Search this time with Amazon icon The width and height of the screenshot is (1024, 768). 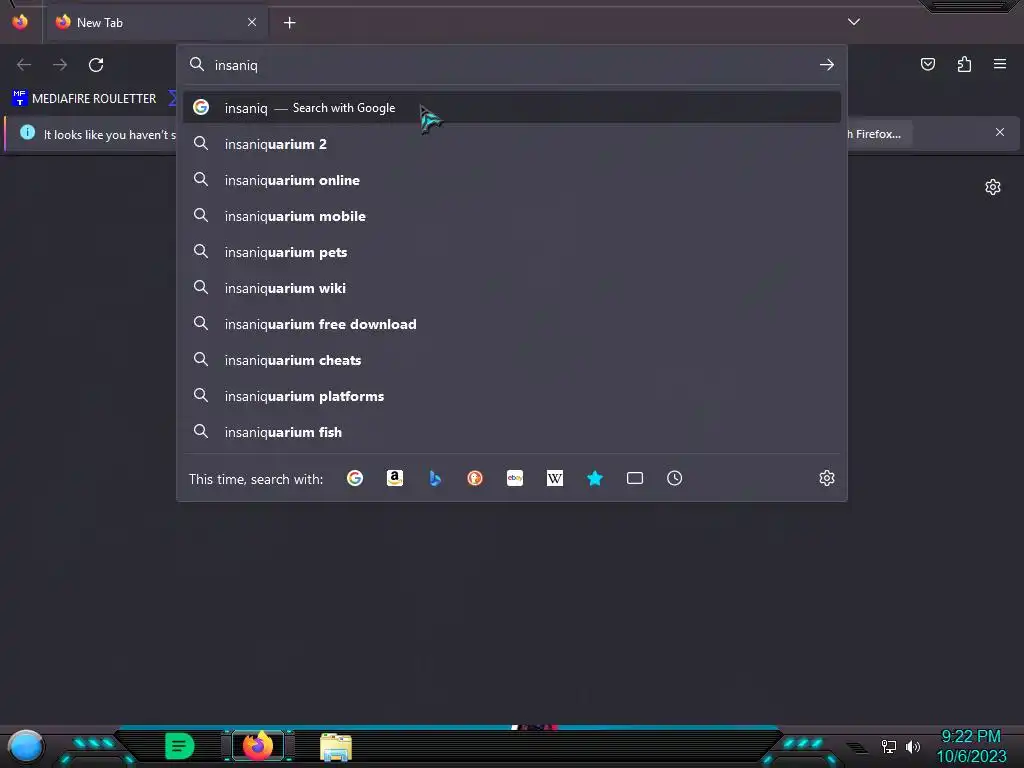tap(394, 479)
